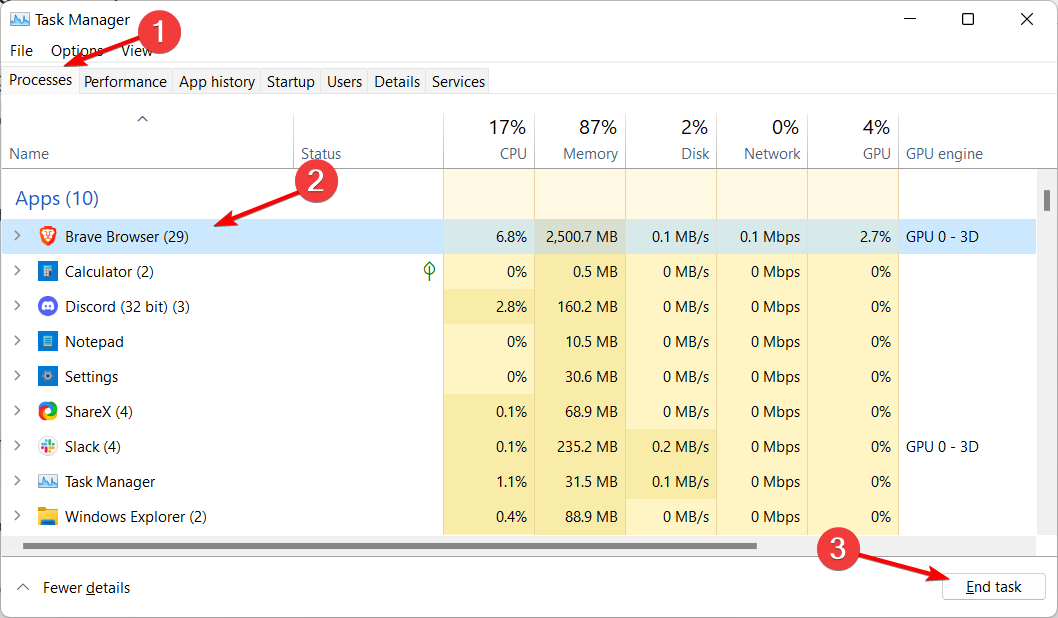Click the 0.2 MB/s disk cell for Slack

click(x=671, y=447)
